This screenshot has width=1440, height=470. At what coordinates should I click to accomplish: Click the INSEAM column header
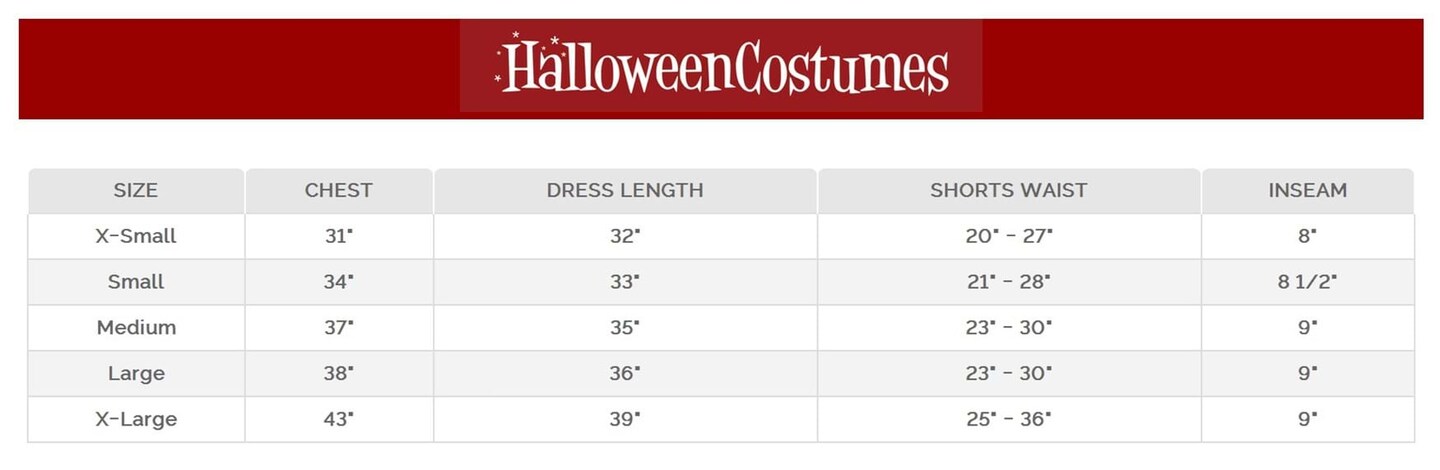[x=1307, y=190]
